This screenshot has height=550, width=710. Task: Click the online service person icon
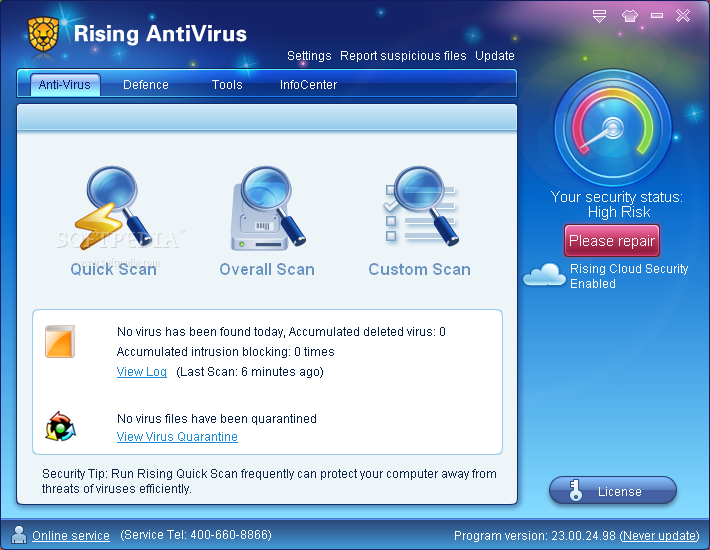pos(19,535)
